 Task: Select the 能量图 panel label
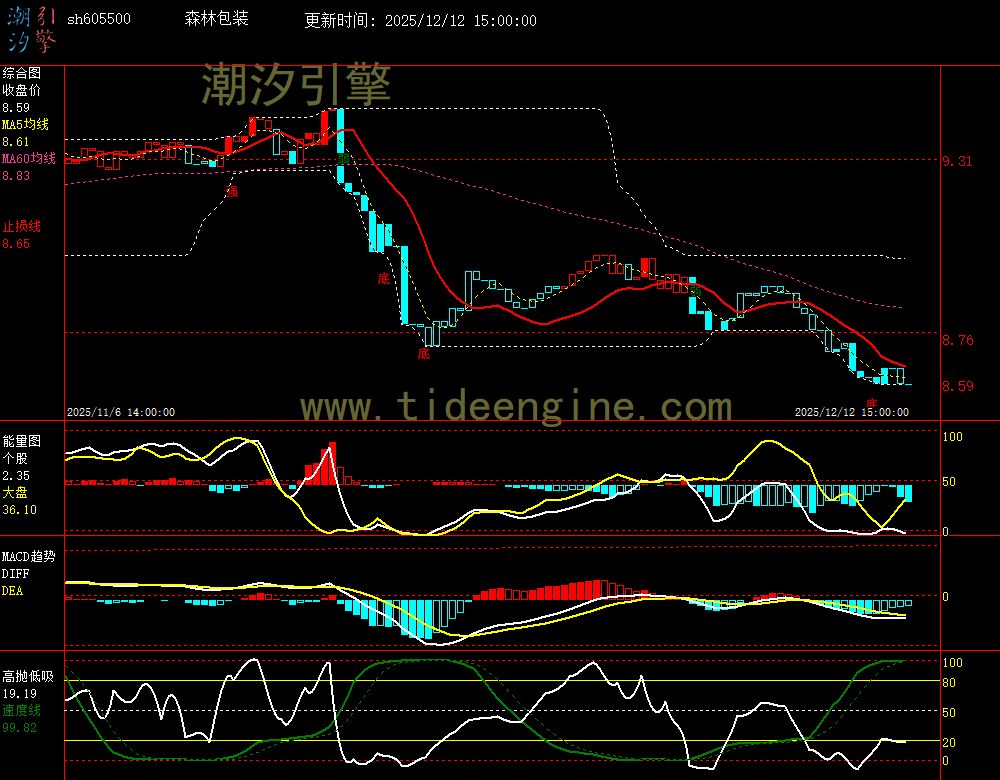tap(21, 440)
